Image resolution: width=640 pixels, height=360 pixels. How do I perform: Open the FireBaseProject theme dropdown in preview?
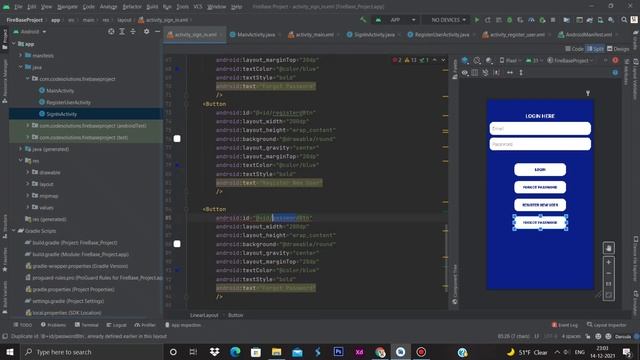pyautogui.click(x=570, y=60)
